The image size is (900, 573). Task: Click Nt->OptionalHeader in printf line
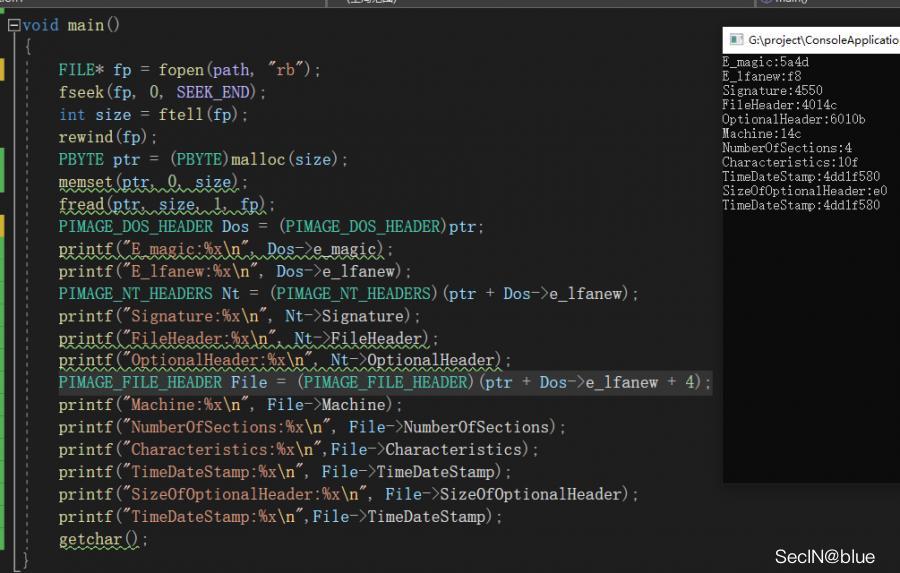[425, 360]
